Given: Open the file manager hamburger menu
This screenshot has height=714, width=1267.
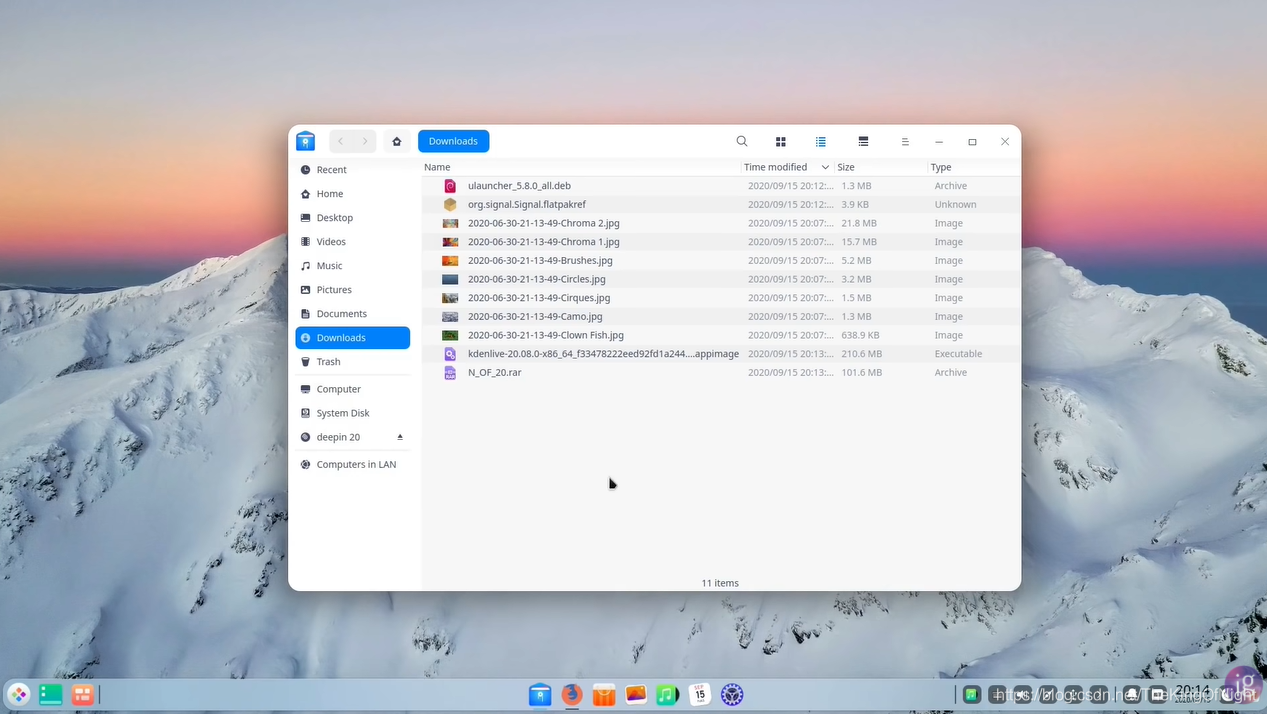Looking at the screenshot, I should 905,141.
